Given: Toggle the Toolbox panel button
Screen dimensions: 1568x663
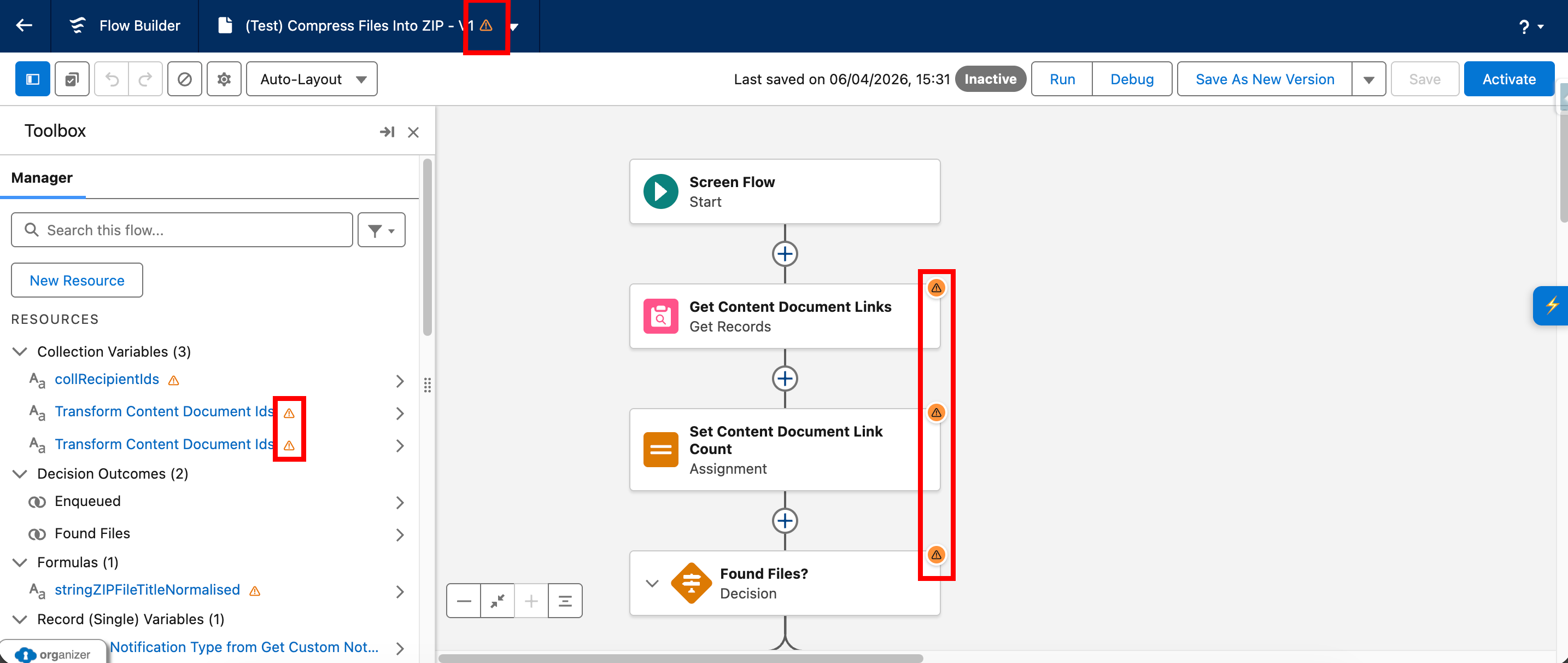Looking at the screenshot, I should 33,79.
